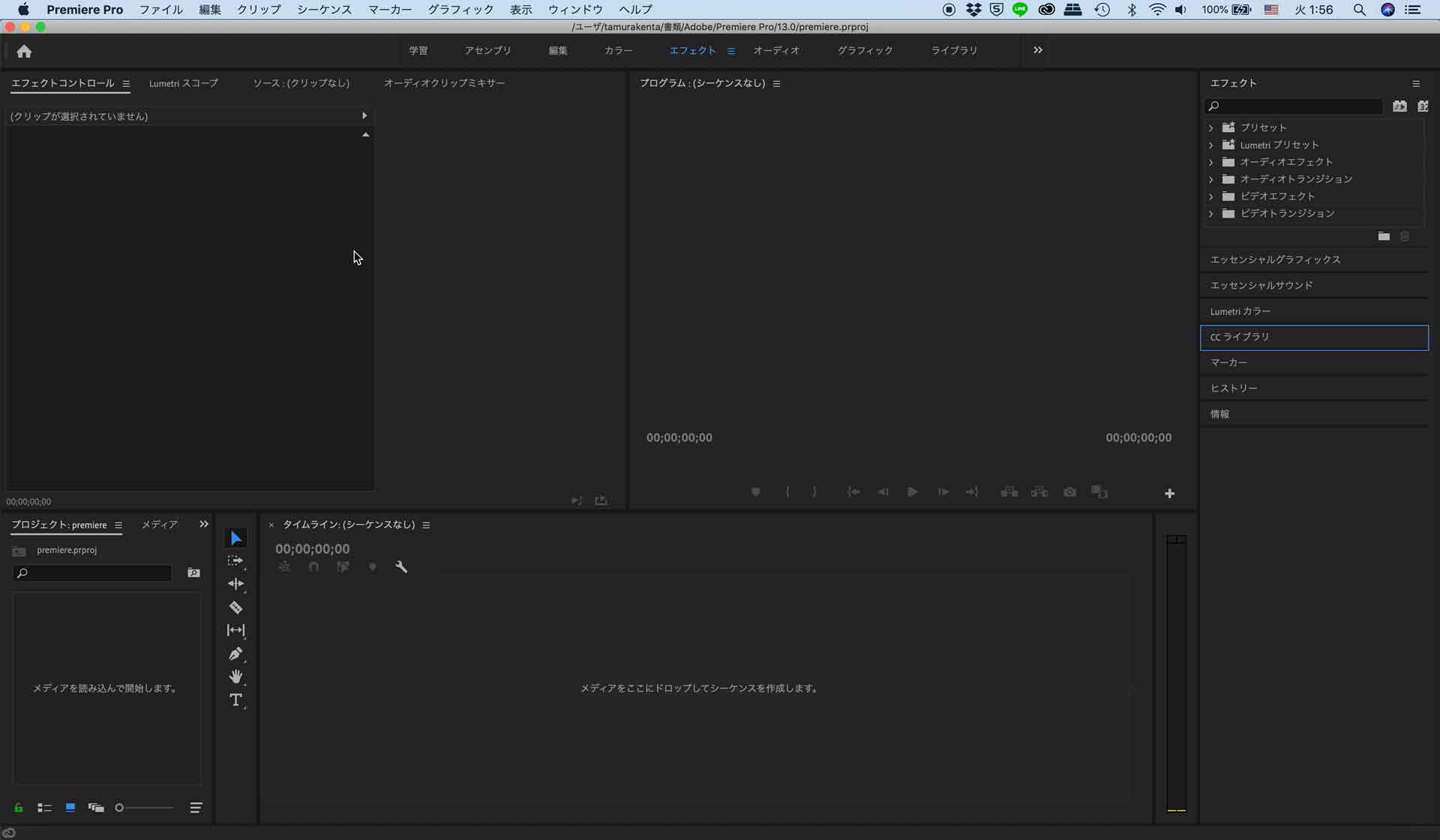Open macOS Spotlight search icon
The height and width of the screenshot is (840, 1440).
1359,10
